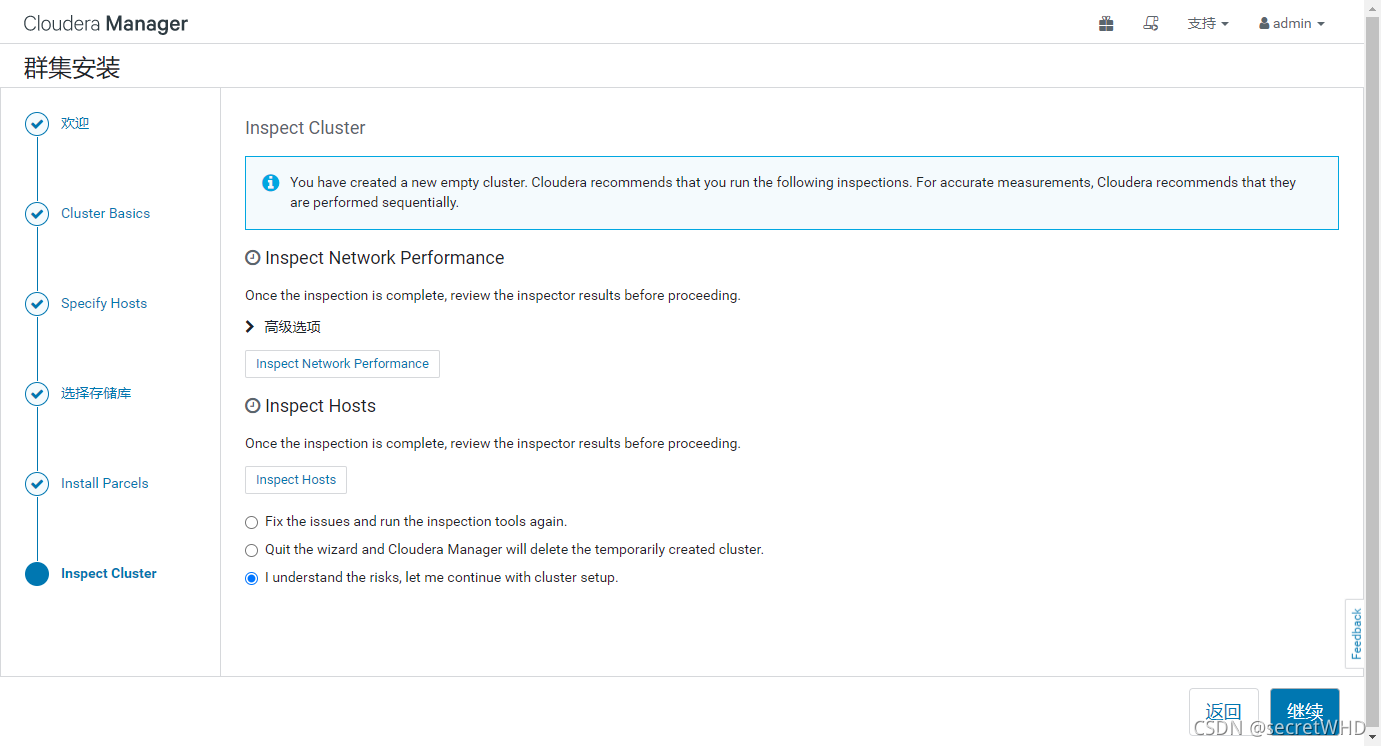Select 'Fix the issues and run' radio option
Image resolution: width=1381 pixels, height=746 pixels.
click(251, 522)
